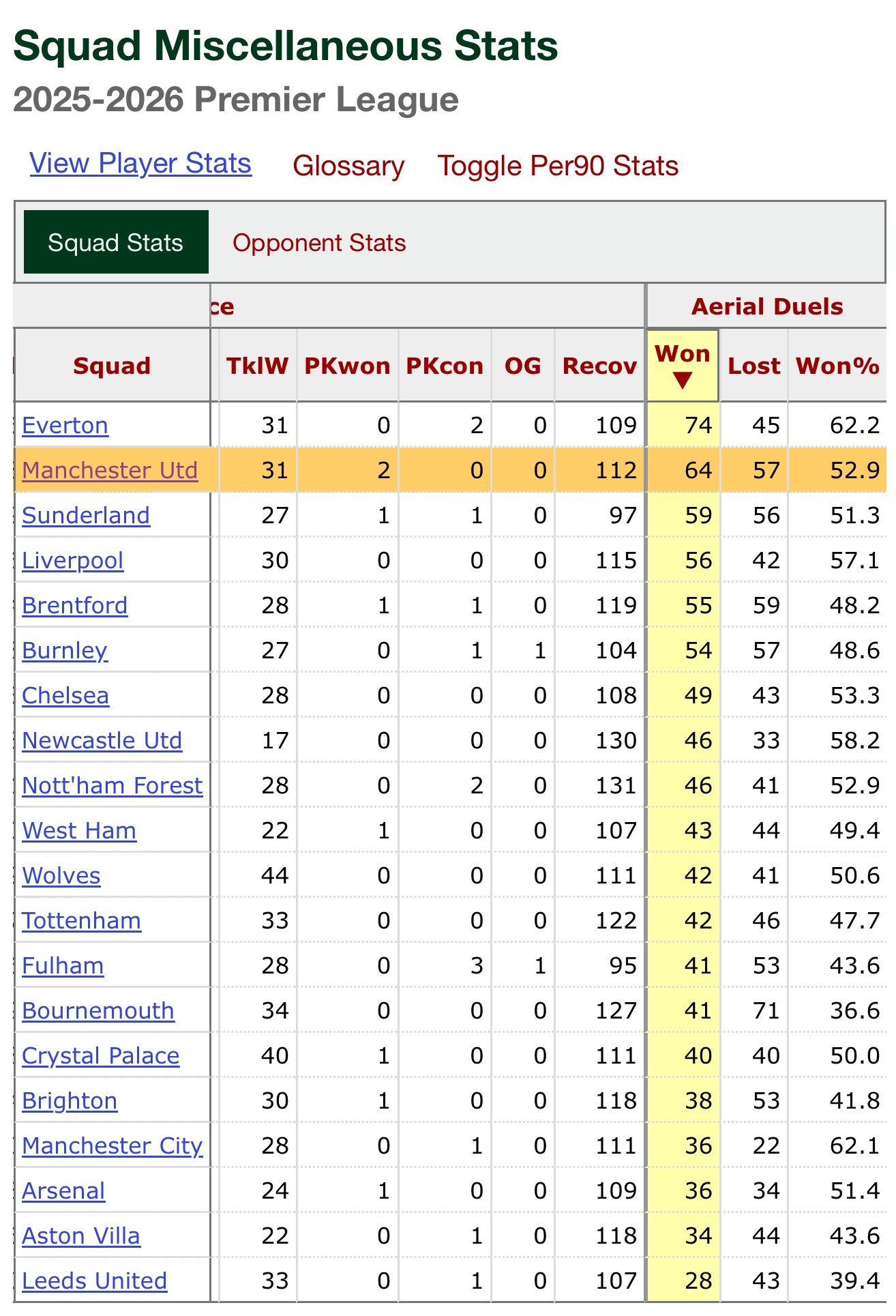Open the Liverpool squad link
The image size is (896, 1316).
coord(73,560)
